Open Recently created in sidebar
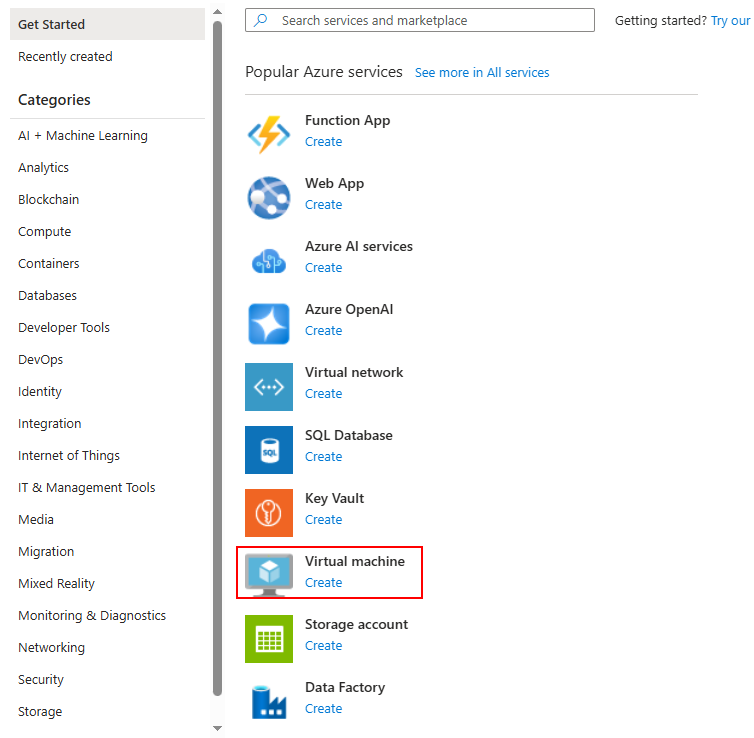 point(65,57)
